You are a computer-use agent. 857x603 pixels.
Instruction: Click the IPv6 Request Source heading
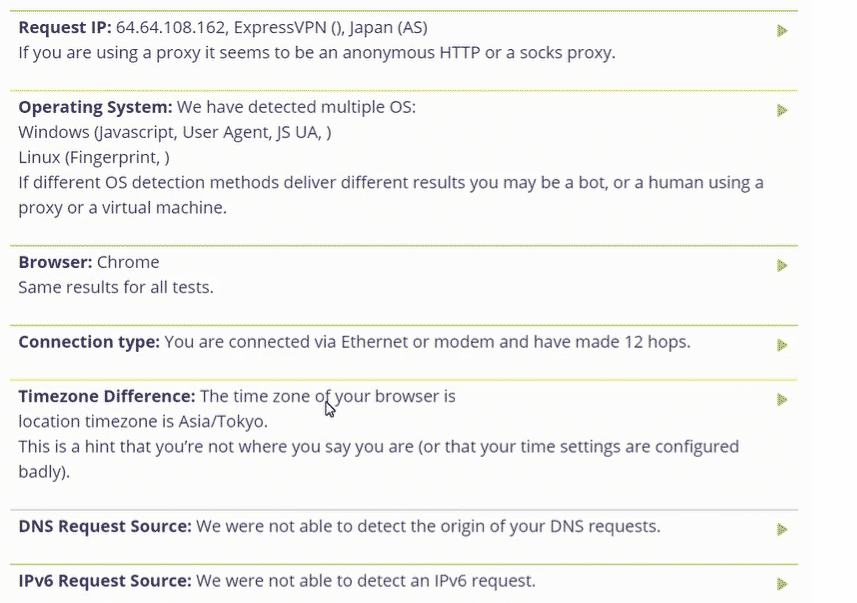pyautogui.click(x=105, y=581)
